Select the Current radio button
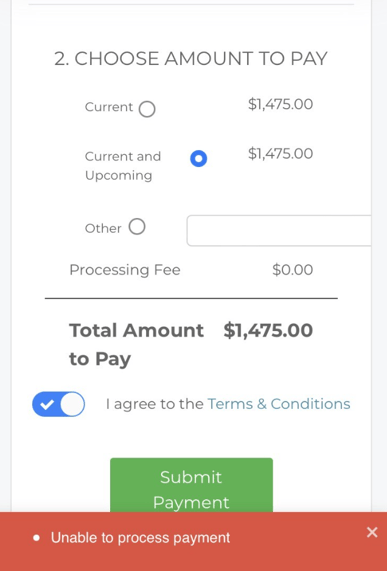 (x=147, y=109)
